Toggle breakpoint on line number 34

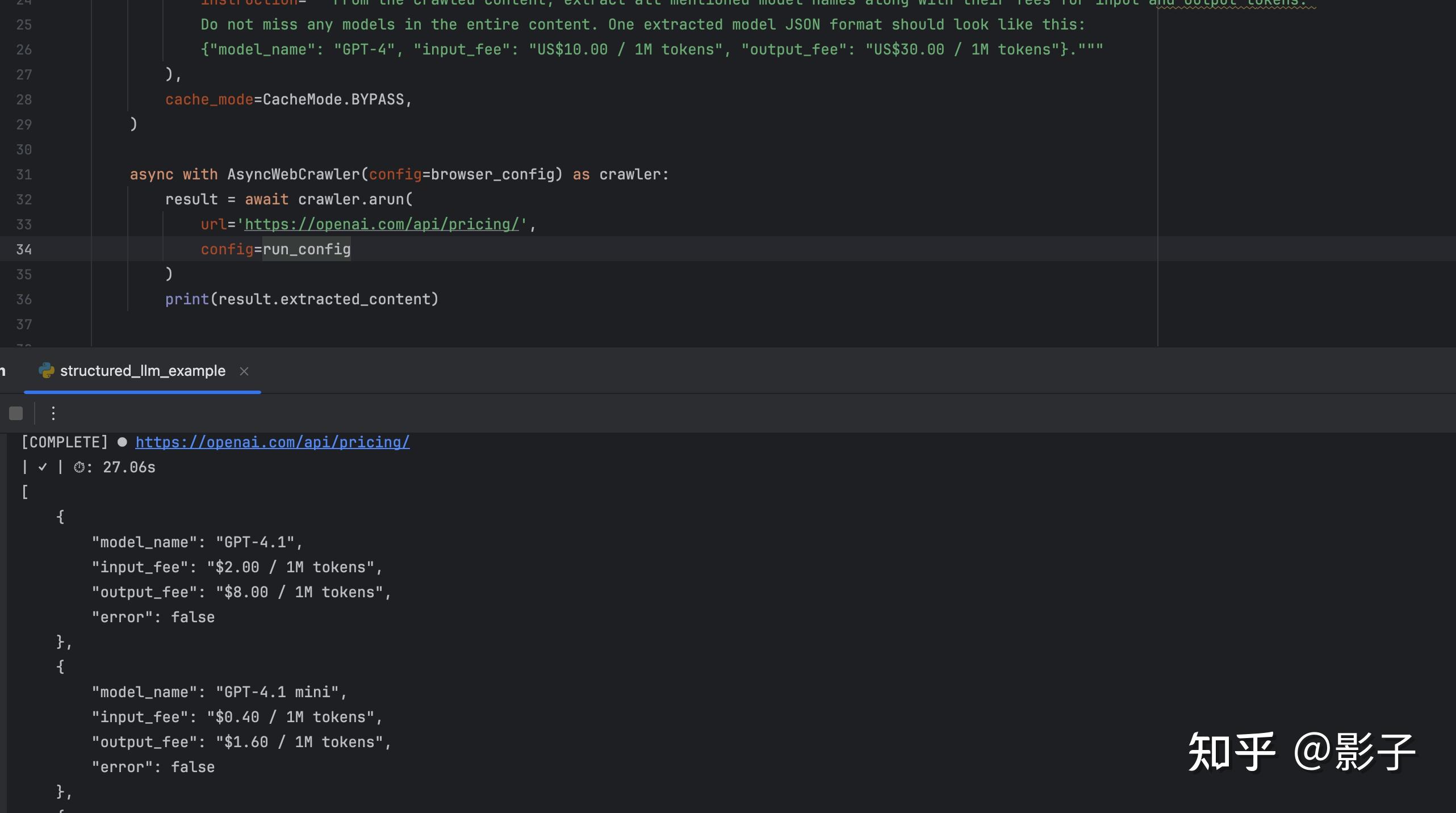[x=24, y=249]
